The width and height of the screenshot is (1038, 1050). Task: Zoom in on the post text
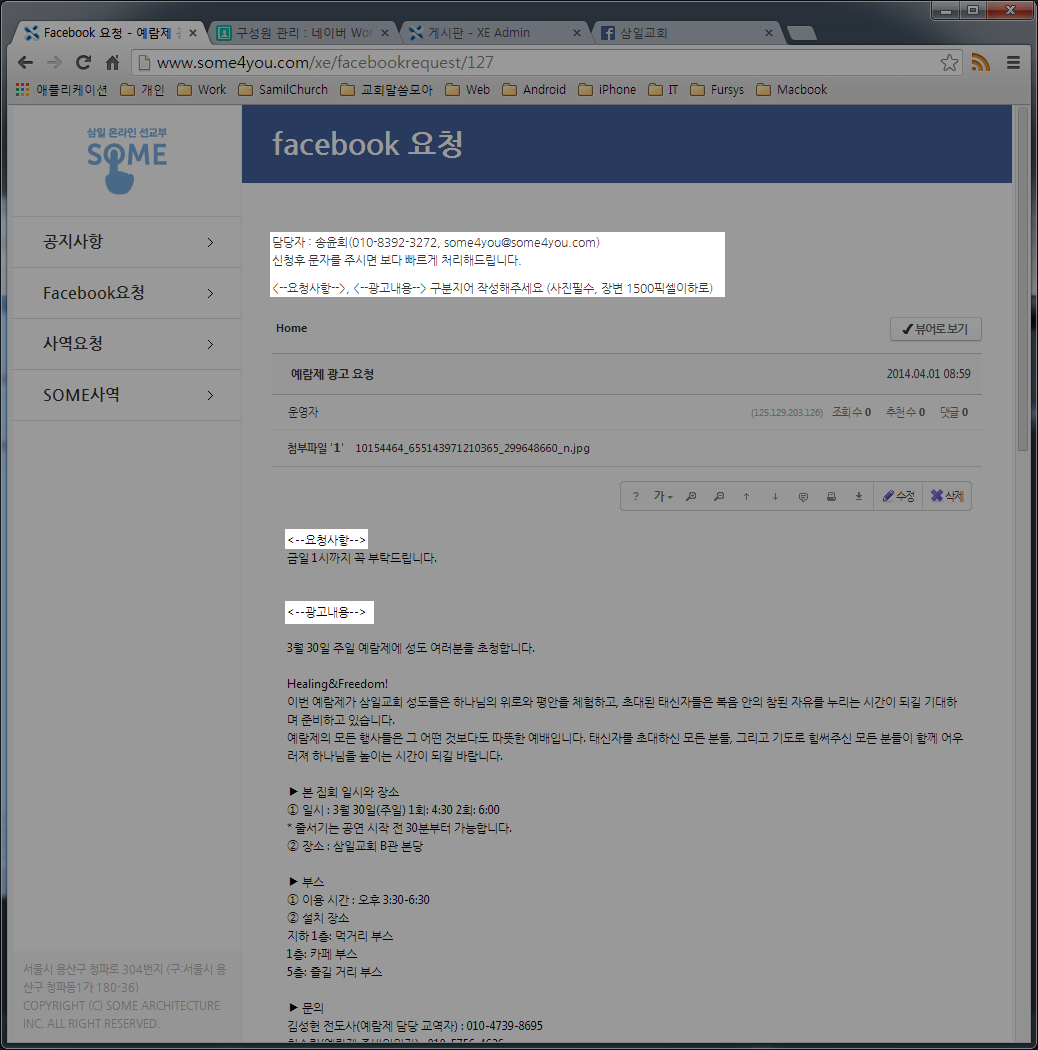point(691,495)
